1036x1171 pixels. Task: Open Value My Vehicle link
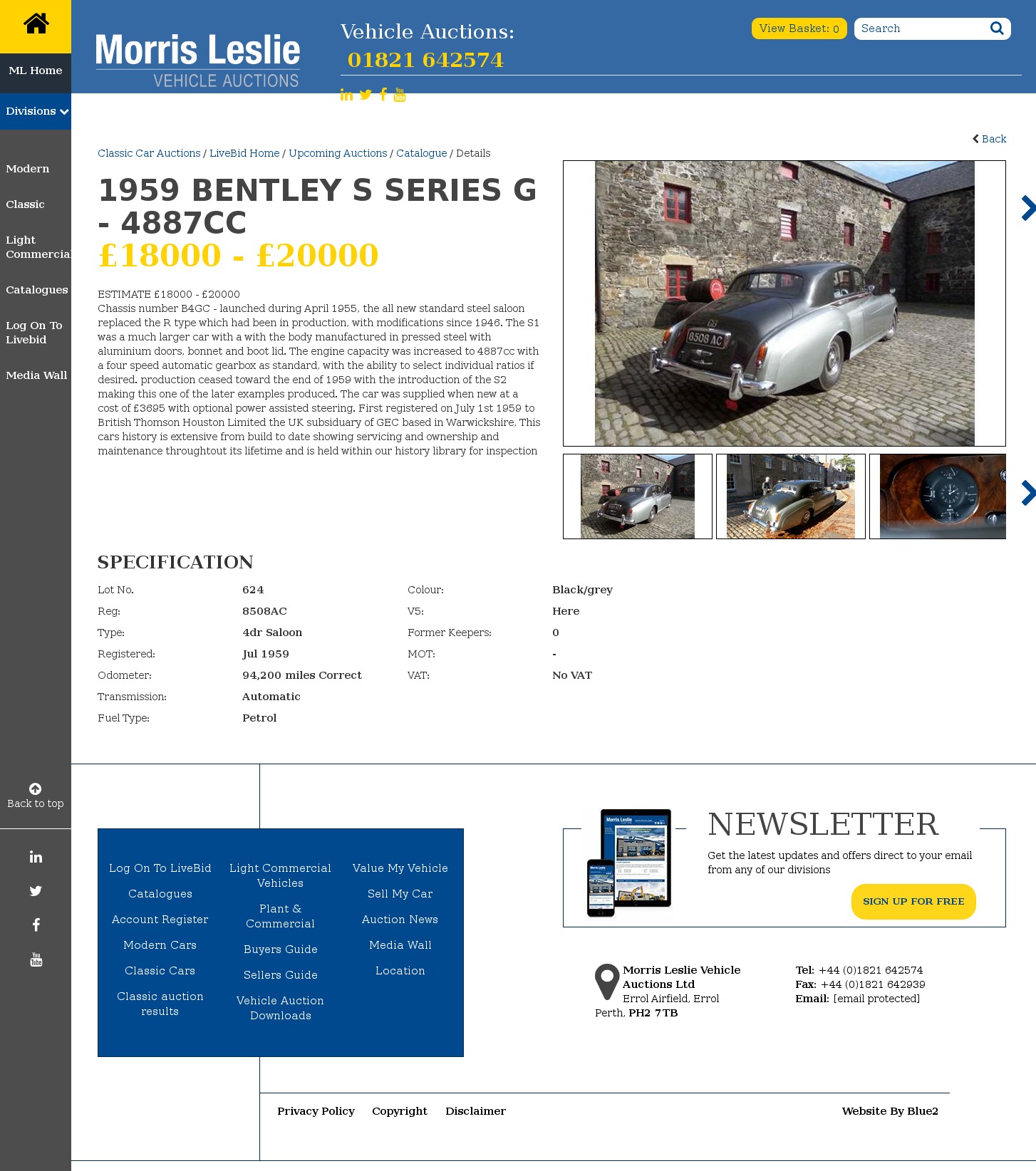click(400, 868)
